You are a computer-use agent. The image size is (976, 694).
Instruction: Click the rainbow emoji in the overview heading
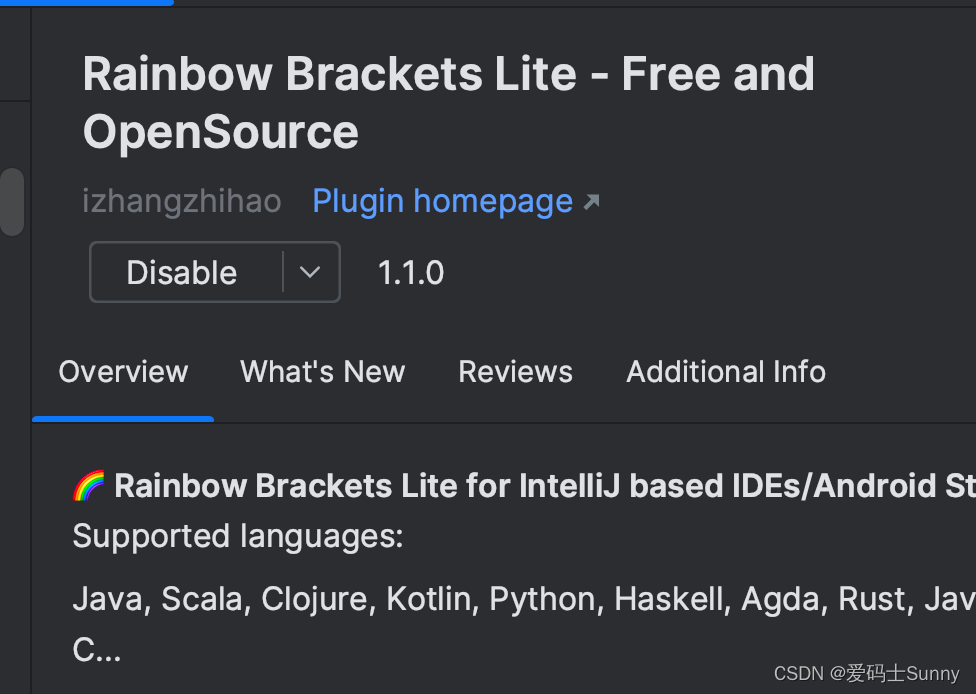(87, 485)
